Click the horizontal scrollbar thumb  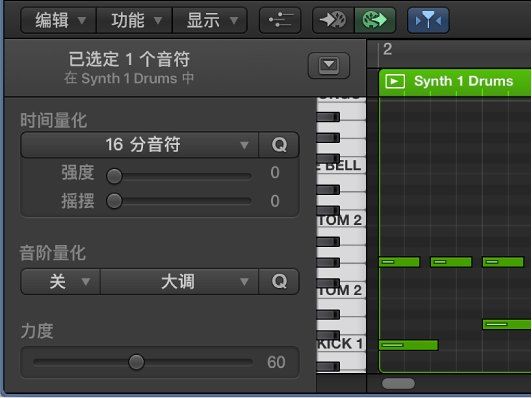pos(398,384)
